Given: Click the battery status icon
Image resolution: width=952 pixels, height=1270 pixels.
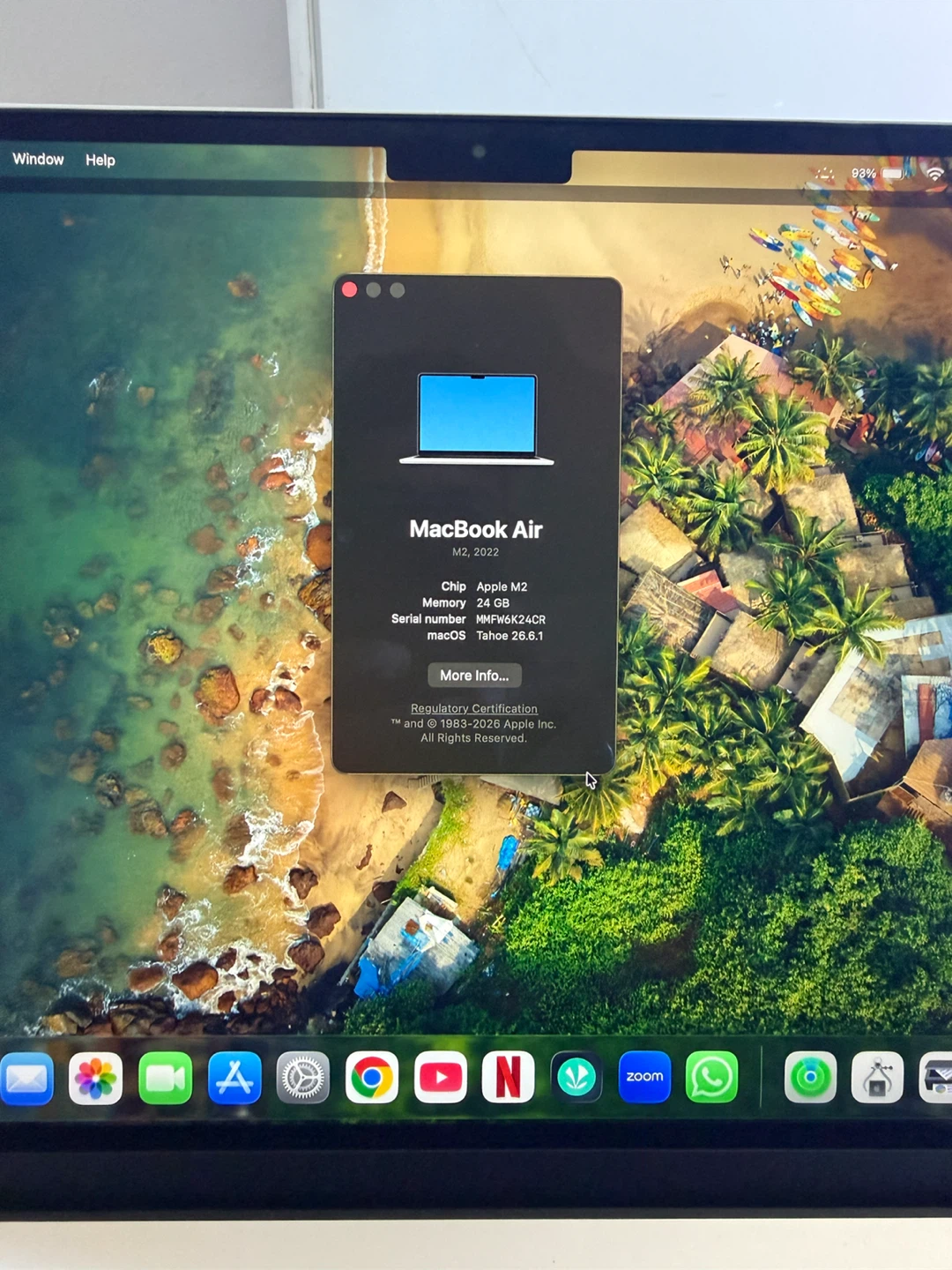Looking at the screenshot, I should 894,174.
